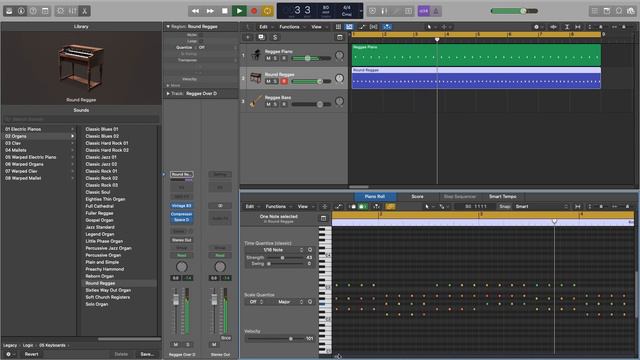Click the Library Save button

[147, 354]
